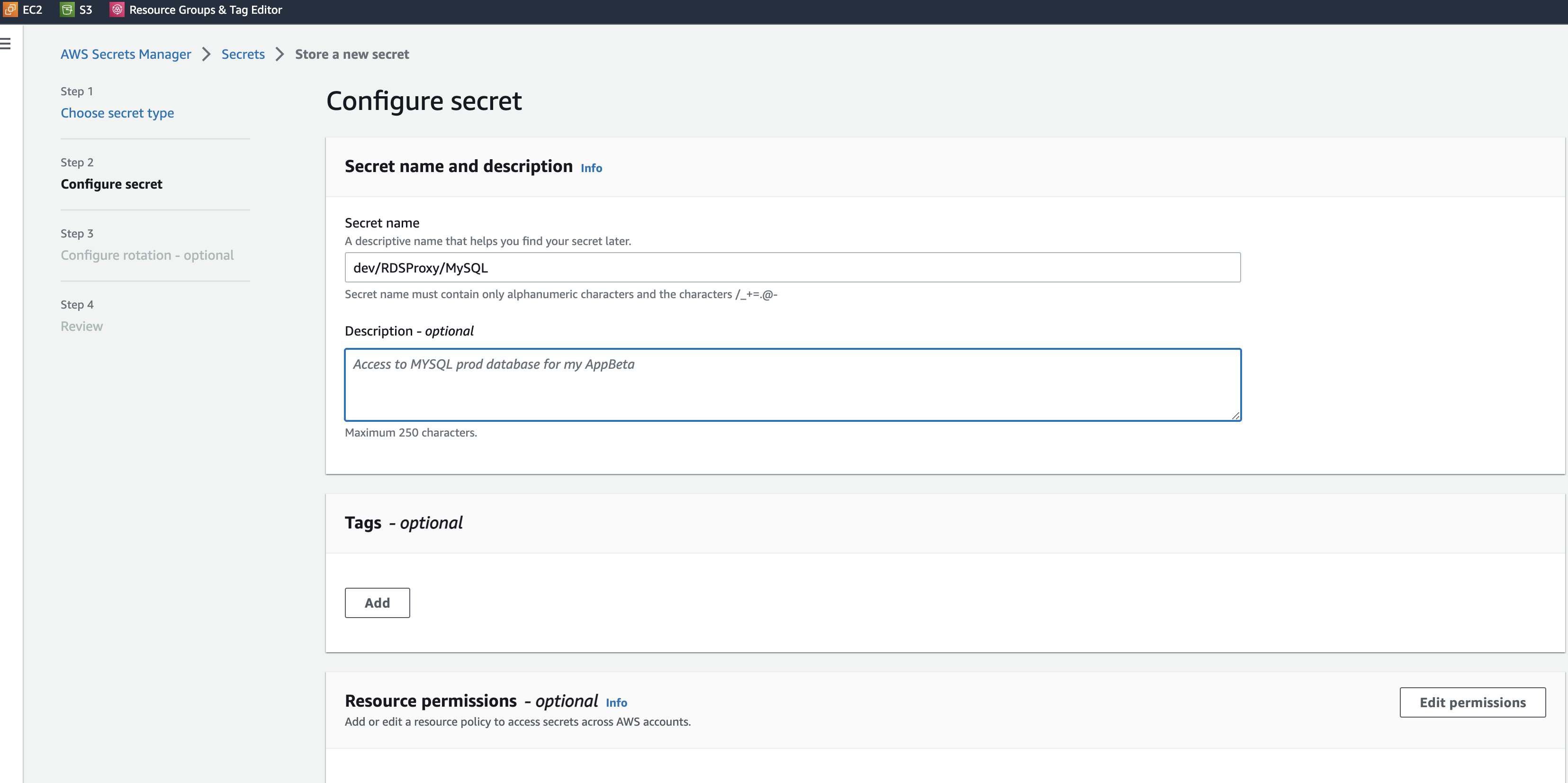Click into the Description text area
The image size is (1568, 783).
792,385
